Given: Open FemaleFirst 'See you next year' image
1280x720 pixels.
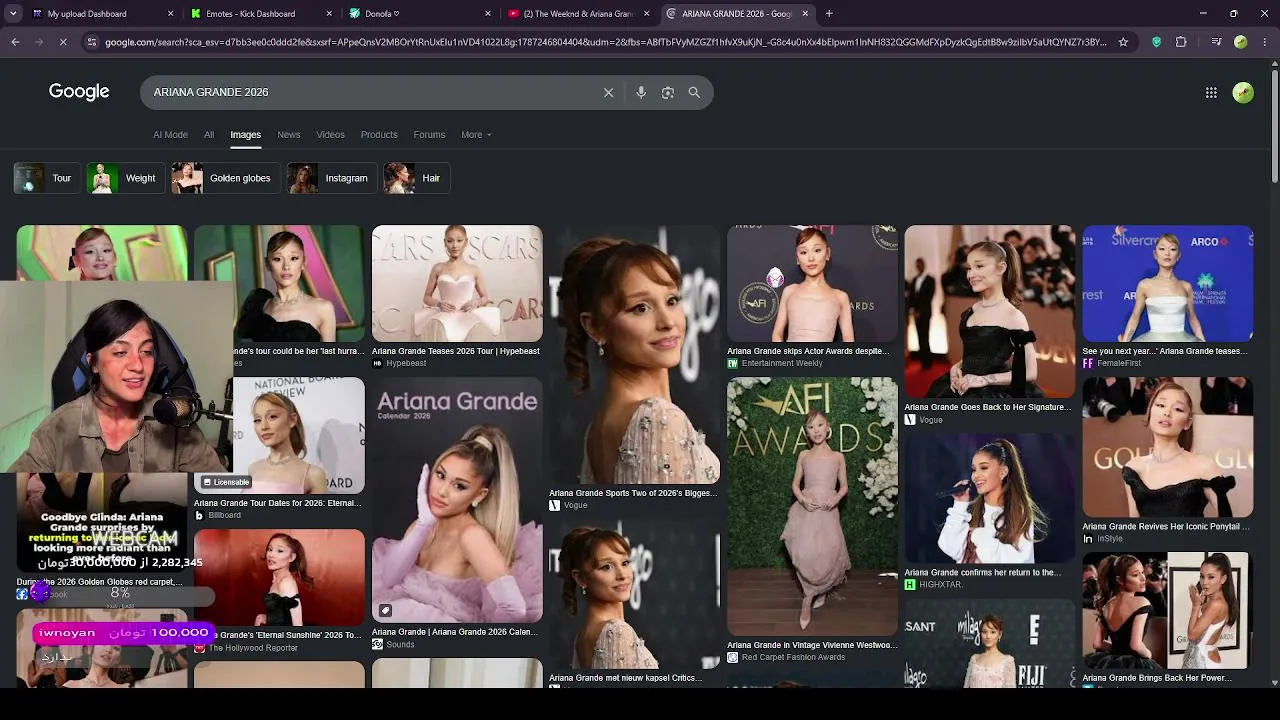Looking at the screenshot, I should [x=1167, y=283].
